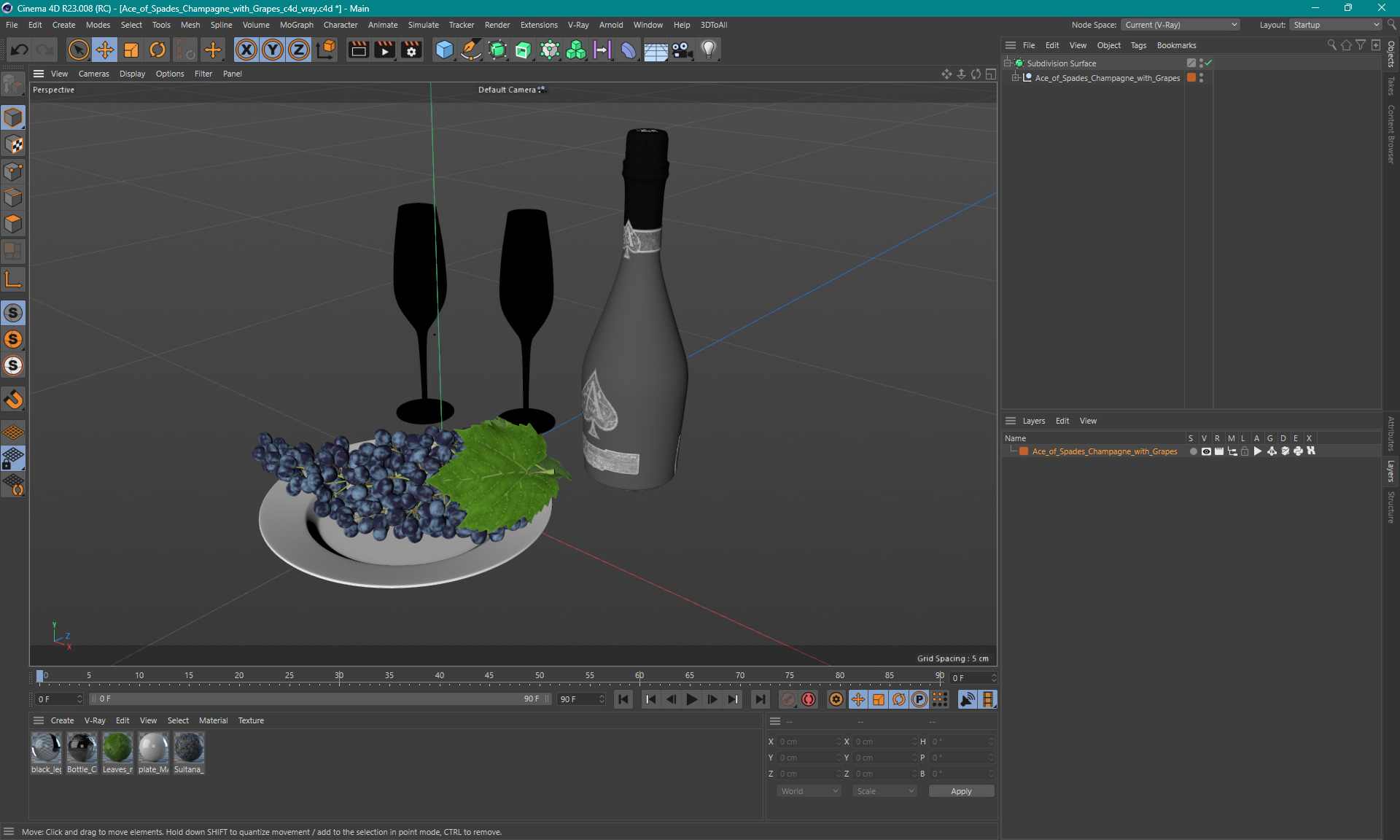Select the Move tool

(105, 50)
